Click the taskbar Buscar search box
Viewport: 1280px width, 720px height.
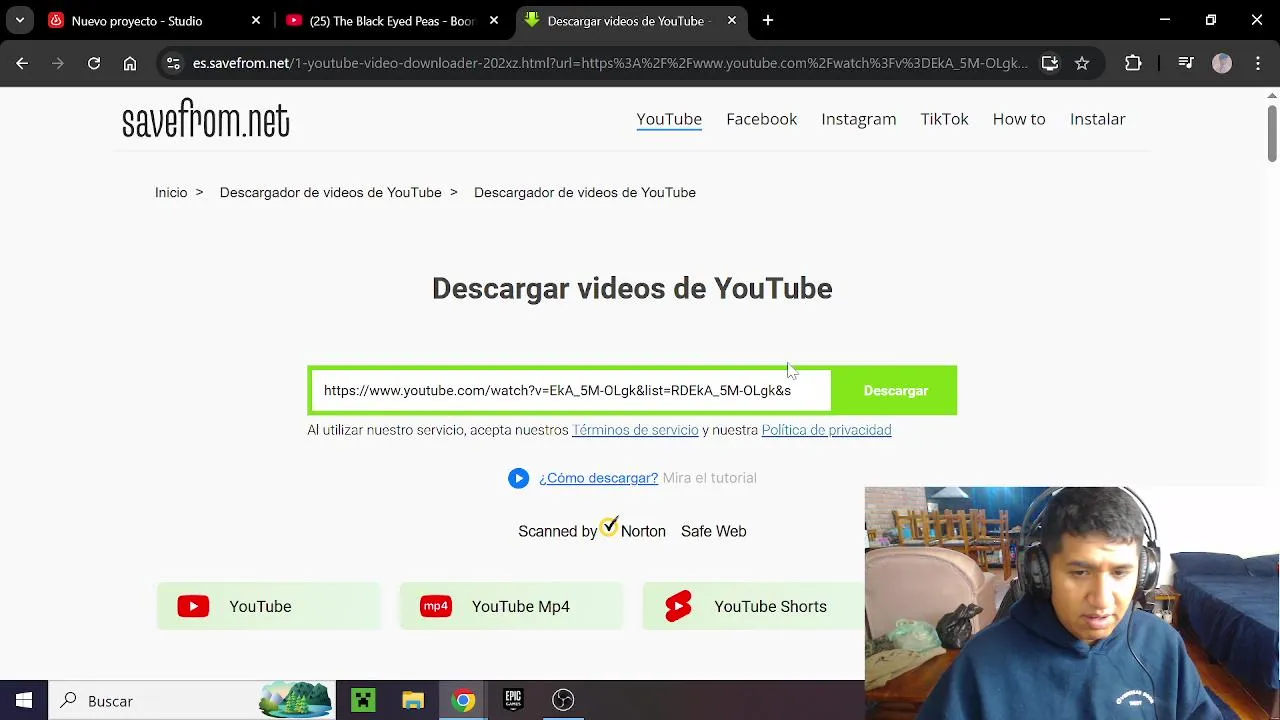click(x=193, y=700)
